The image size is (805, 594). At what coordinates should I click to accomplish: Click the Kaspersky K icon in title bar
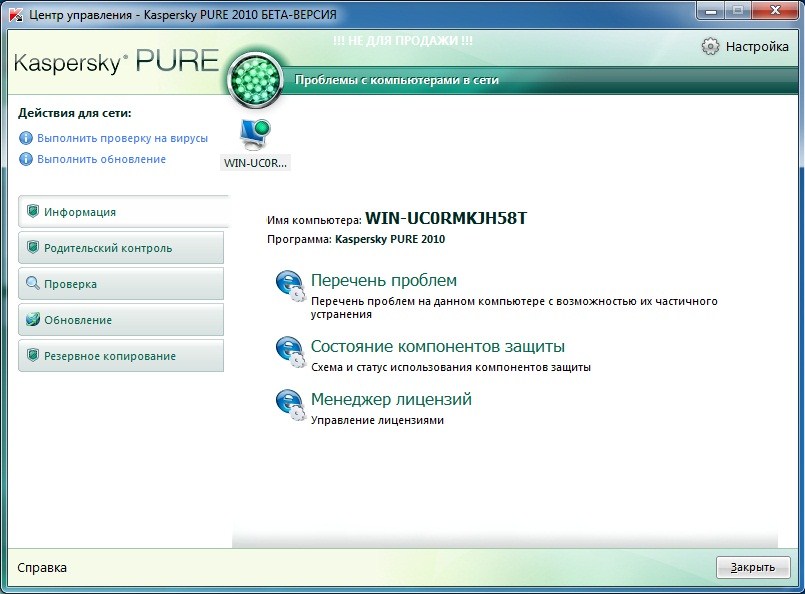15,15
